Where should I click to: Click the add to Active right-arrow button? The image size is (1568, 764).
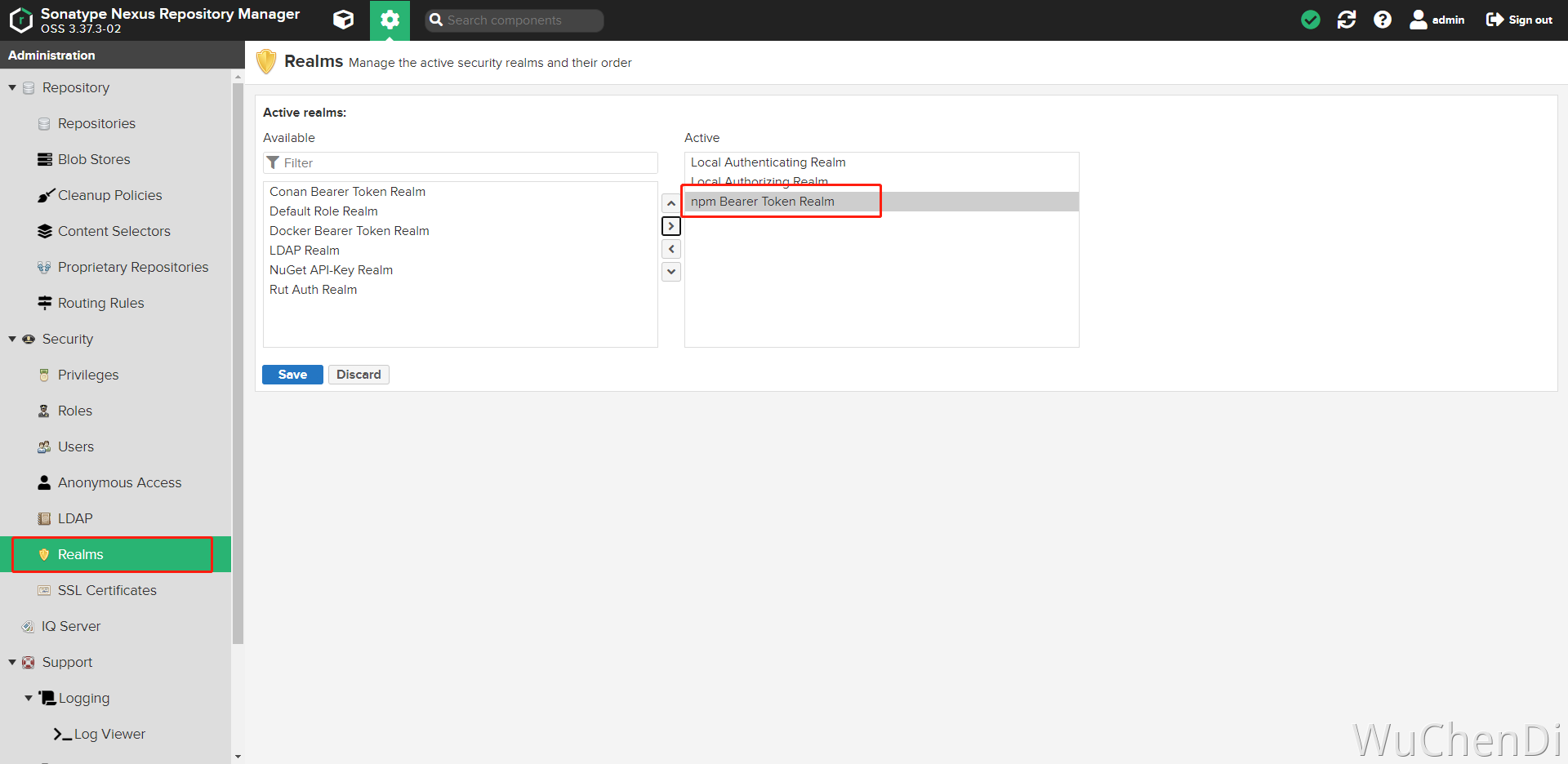(x=671, y=226)
